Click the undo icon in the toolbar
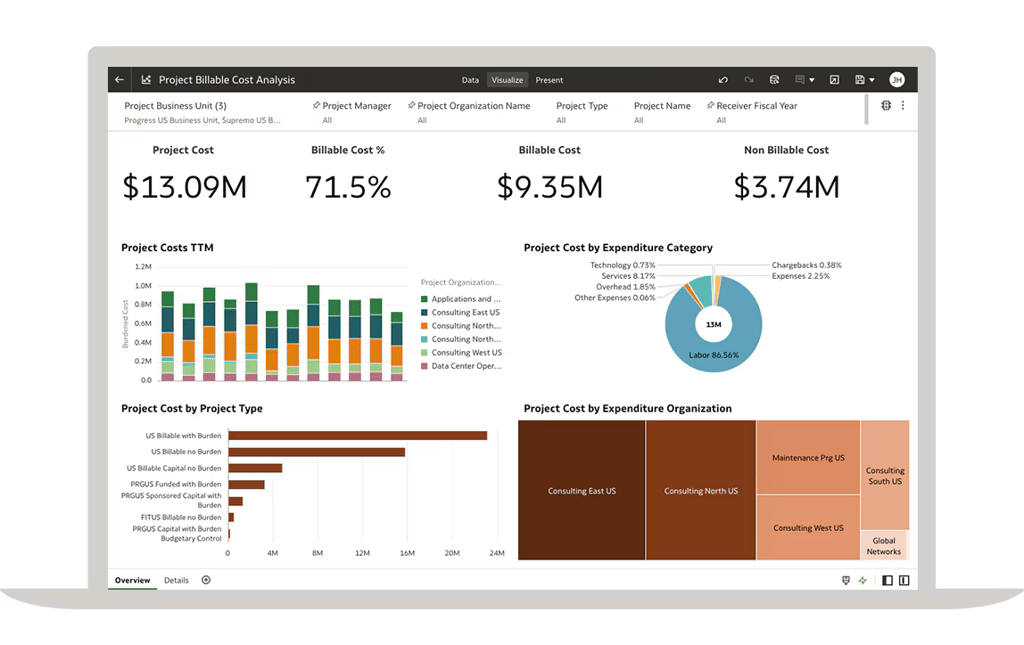 coord(723,80)
